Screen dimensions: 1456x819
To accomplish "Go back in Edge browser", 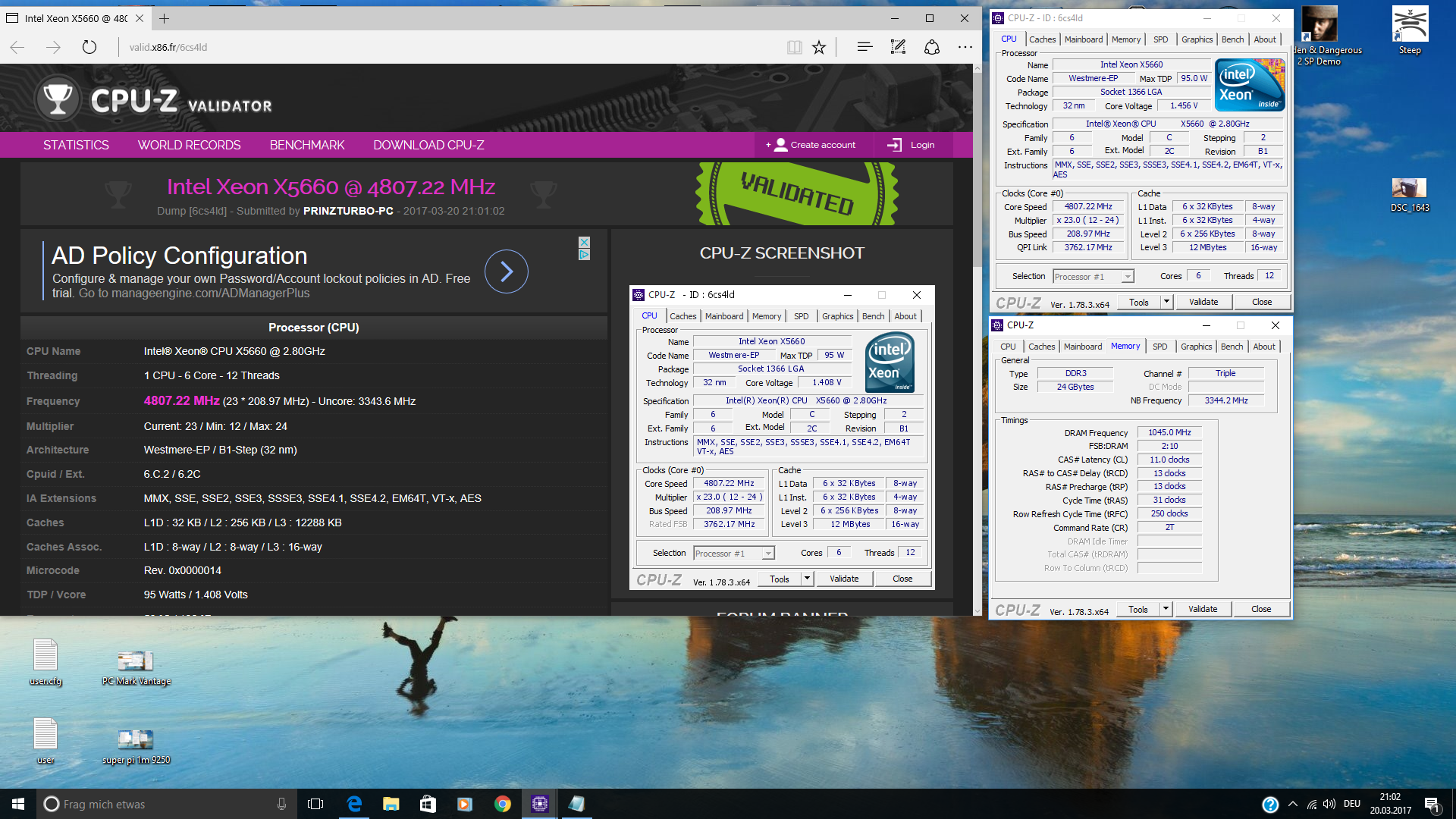I will pos(17,47).
